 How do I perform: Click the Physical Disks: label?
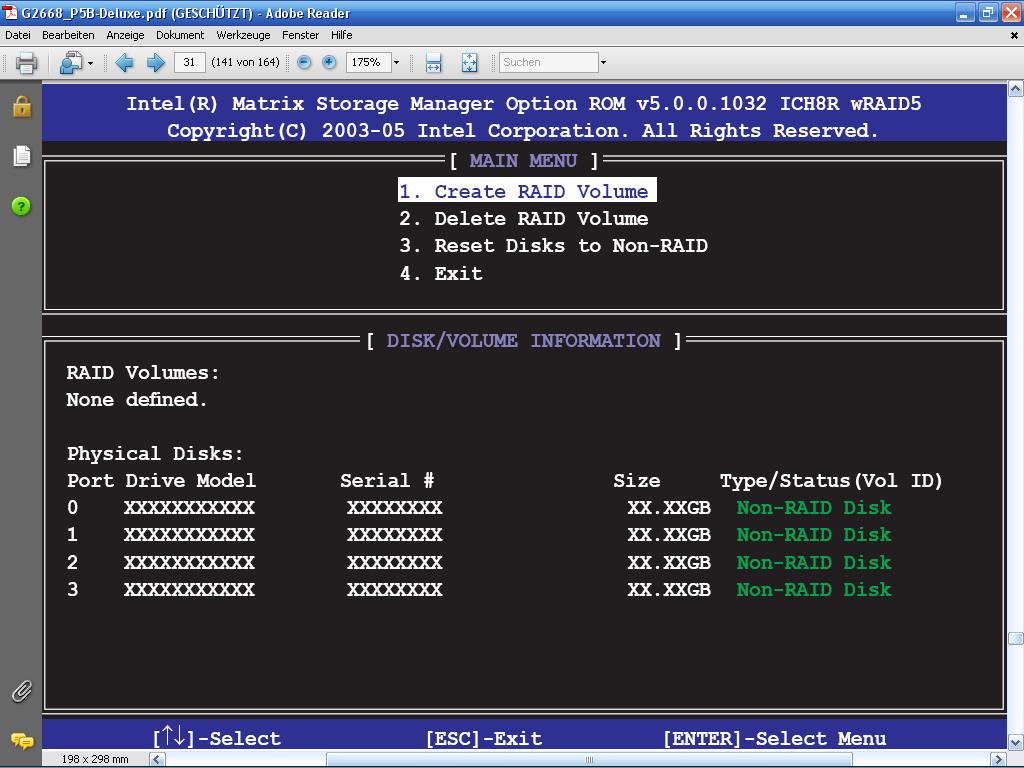155,454
